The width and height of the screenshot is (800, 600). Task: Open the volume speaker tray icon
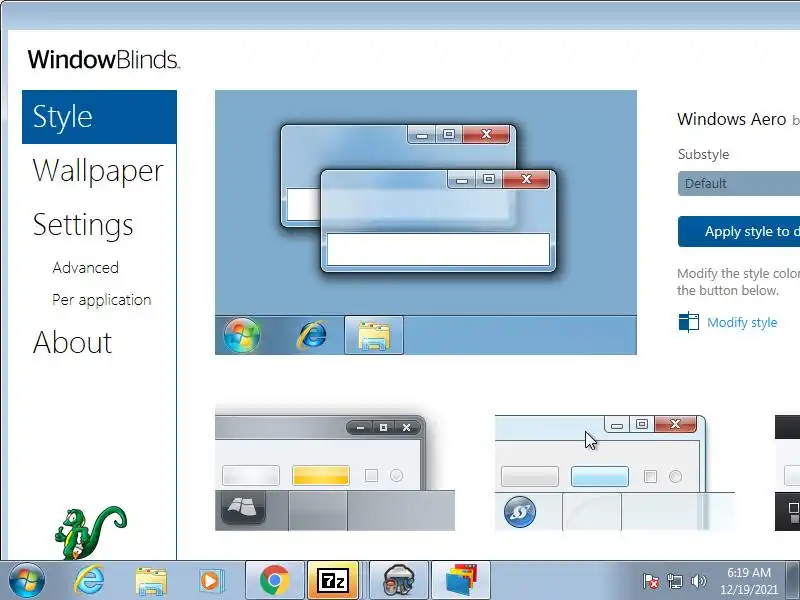(698, 581)
